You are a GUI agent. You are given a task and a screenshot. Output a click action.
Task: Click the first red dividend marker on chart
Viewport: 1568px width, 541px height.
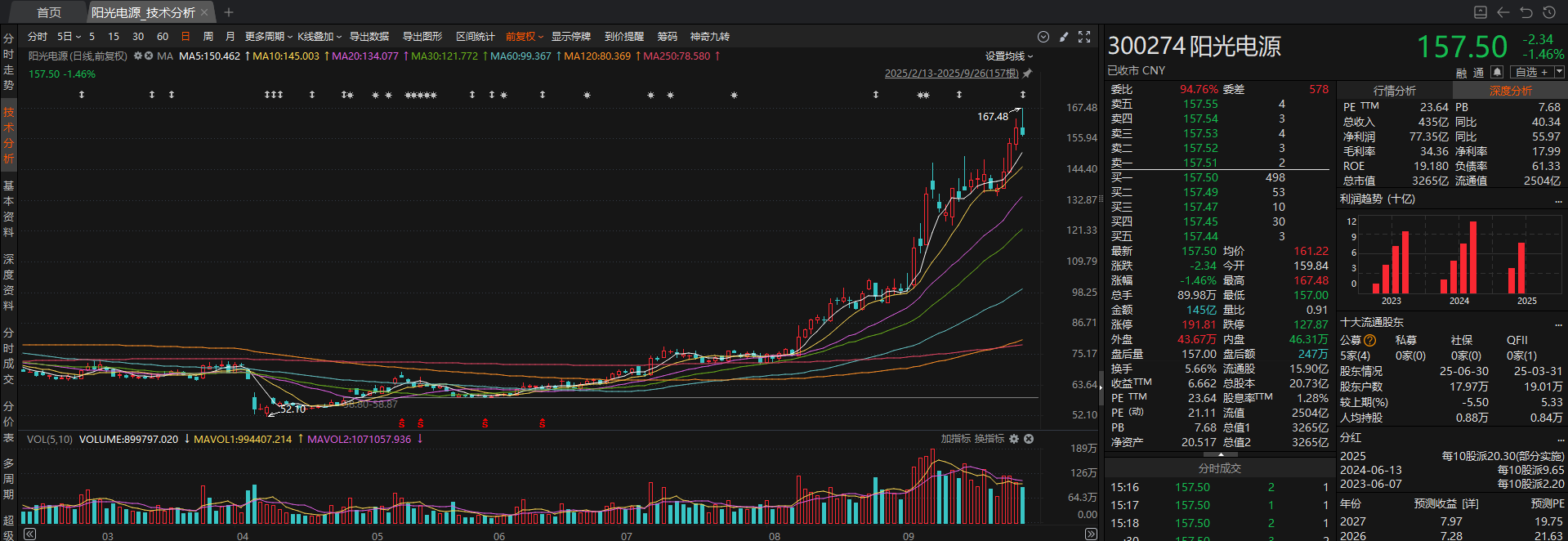click(402, 423)
